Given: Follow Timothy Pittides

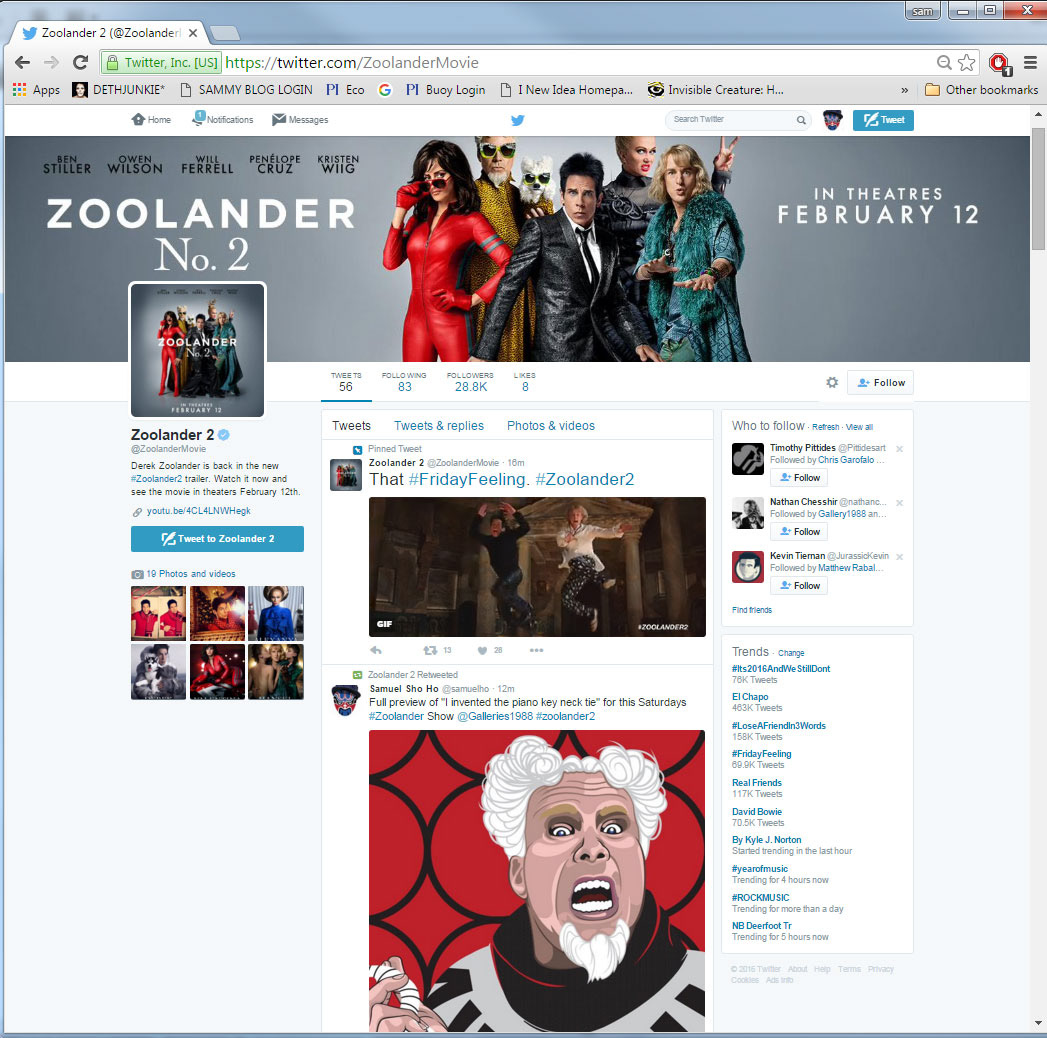Looking at the screenshot, I should (799, 478).
